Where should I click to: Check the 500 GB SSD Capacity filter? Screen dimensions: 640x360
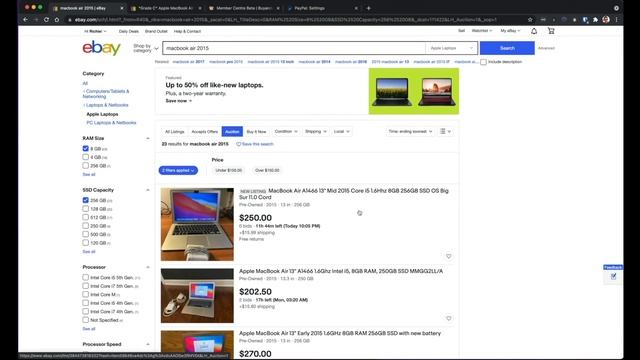point(85,234)
